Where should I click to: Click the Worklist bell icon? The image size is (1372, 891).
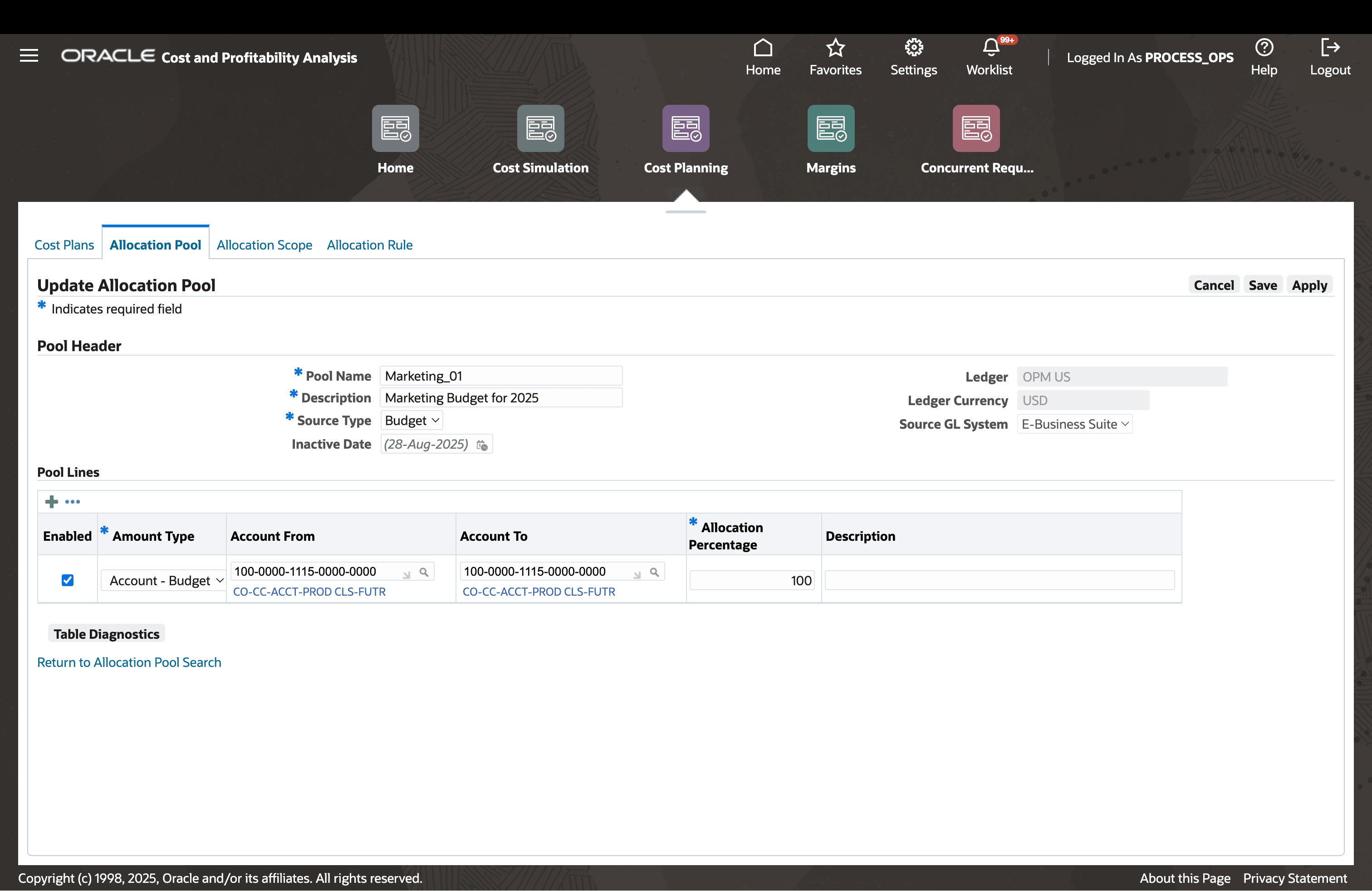(990, 48)
